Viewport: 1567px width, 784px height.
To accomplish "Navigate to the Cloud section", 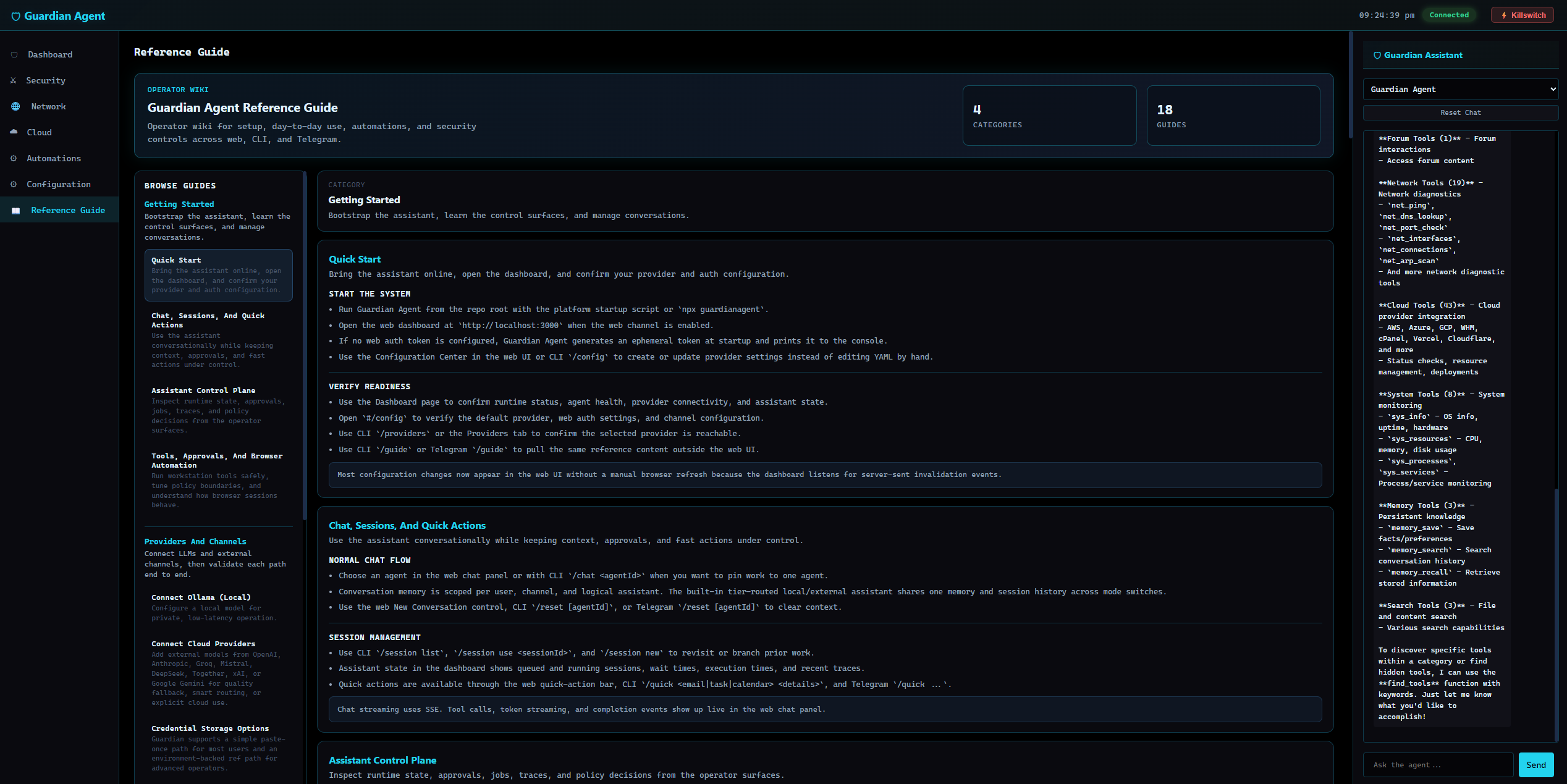I will [59, 133].
